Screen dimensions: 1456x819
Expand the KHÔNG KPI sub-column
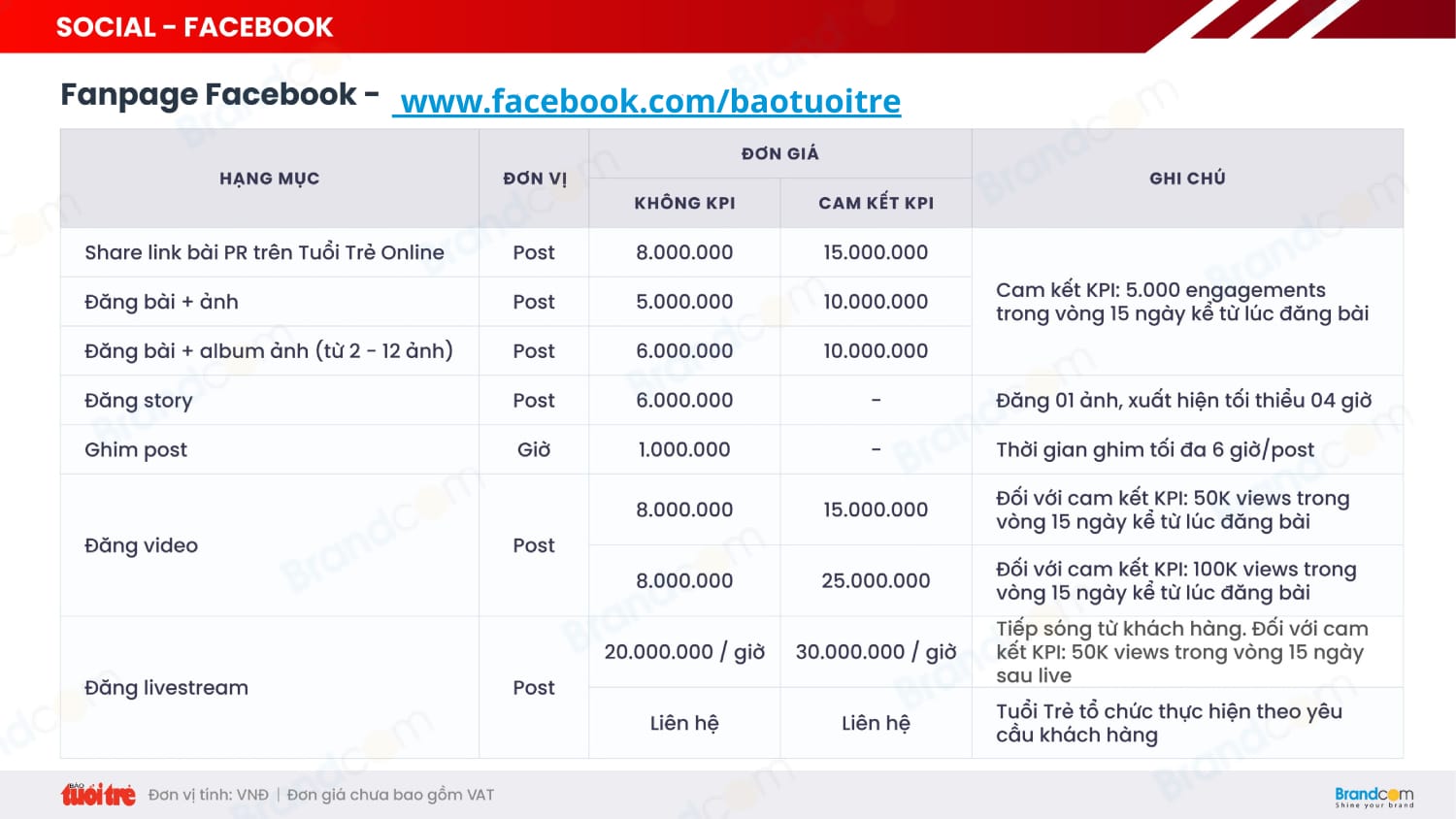(684, 203)
